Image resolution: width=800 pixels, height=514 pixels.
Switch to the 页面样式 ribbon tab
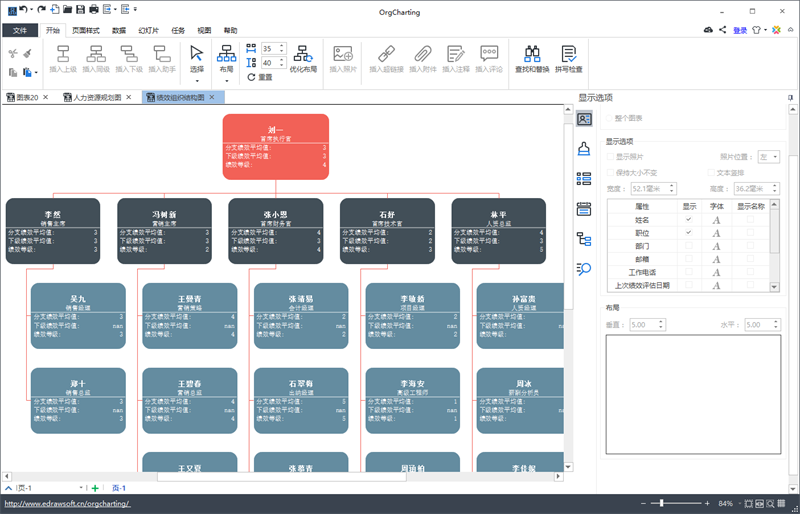tap(86, 31)
